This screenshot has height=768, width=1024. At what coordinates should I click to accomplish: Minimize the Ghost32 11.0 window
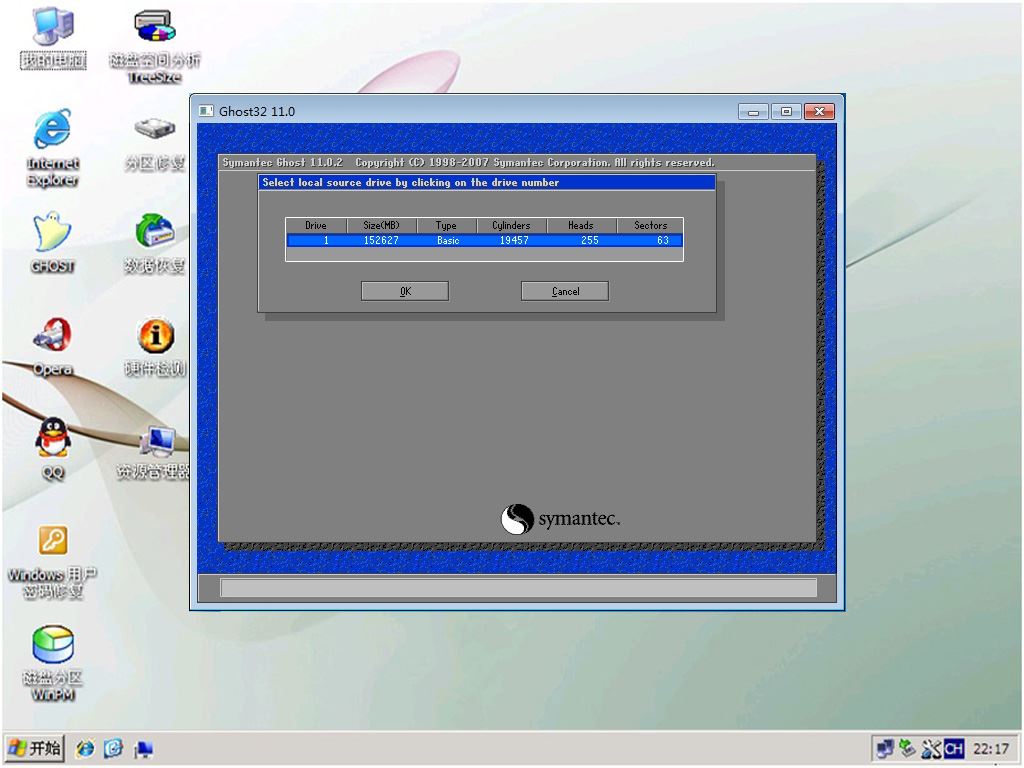753,112
